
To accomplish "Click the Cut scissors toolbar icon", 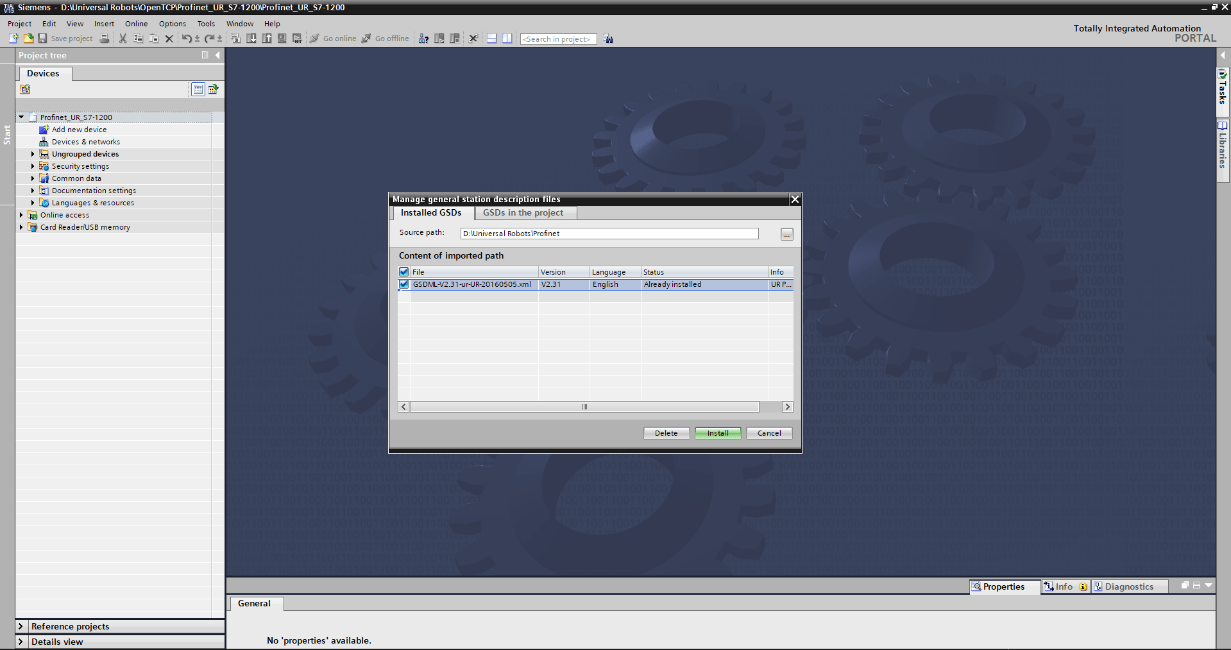I will pyautogui.click(x=122, y=39).
